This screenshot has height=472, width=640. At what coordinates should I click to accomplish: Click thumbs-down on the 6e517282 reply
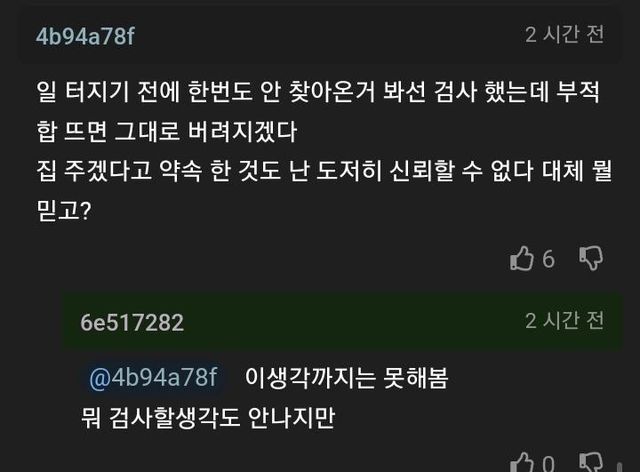tap(592, 463)
